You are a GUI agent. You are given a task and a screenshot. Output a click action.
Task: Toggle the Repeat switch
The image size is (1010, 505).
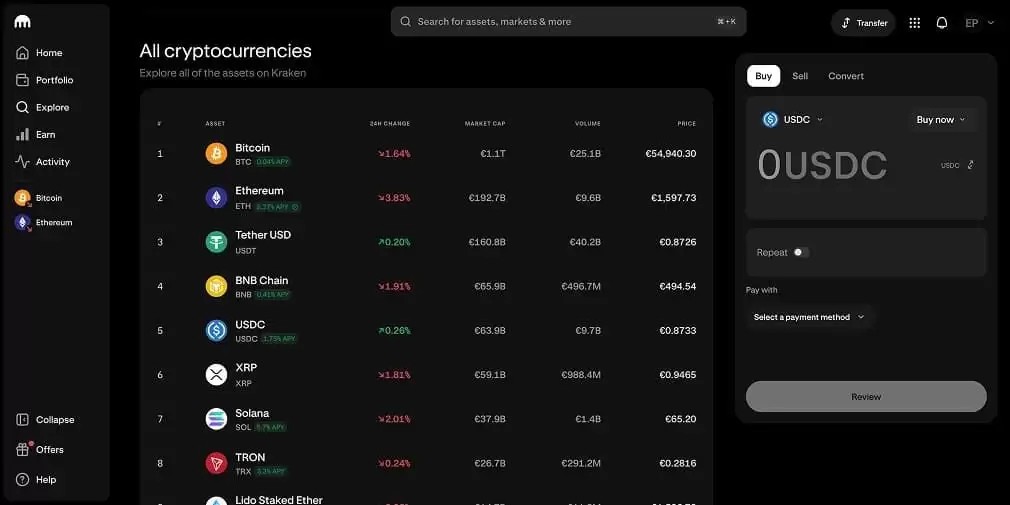coord(801,252)
